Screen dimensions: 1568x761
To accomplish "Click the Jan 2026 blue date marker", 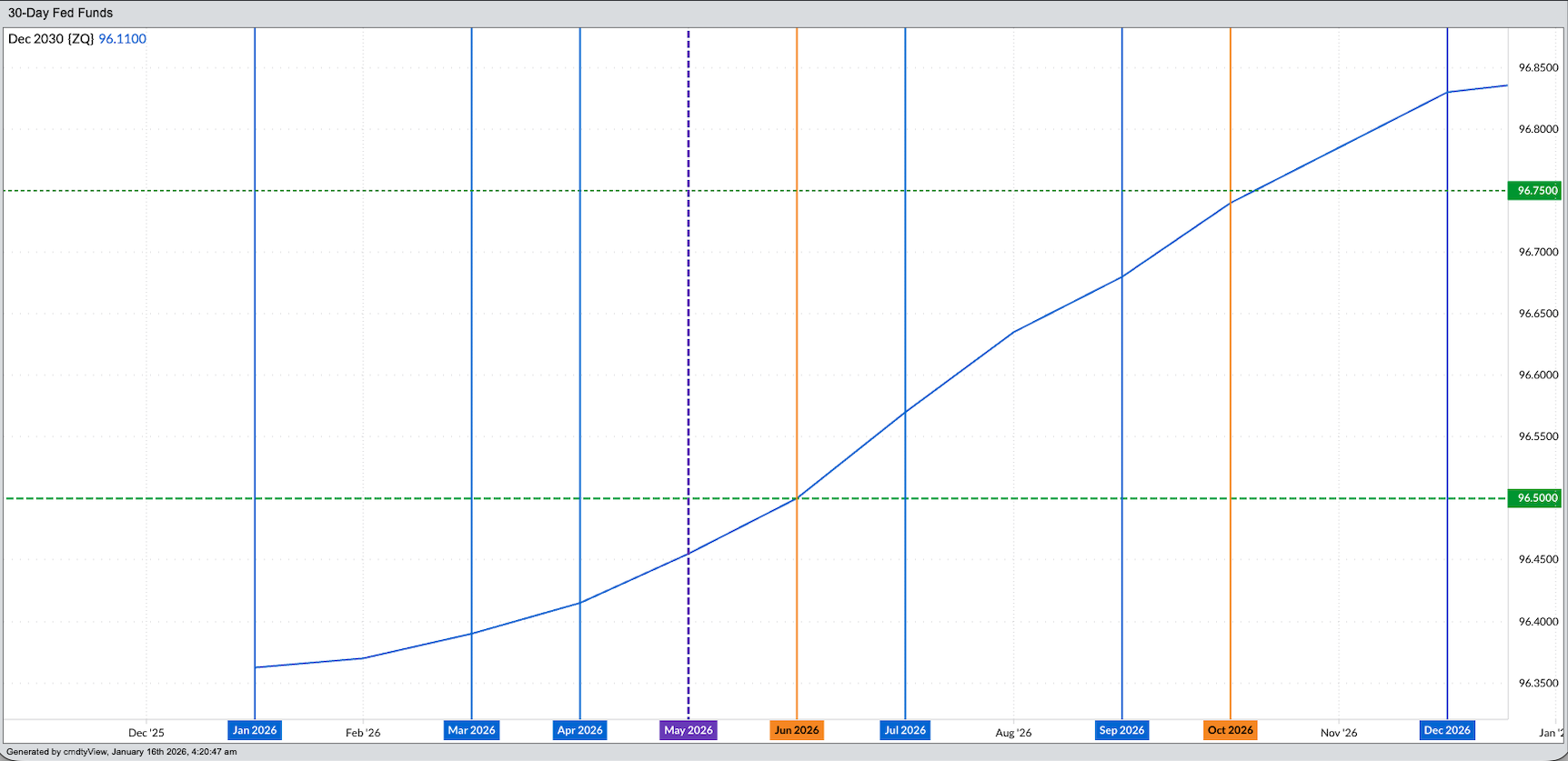I will (255, 730).
